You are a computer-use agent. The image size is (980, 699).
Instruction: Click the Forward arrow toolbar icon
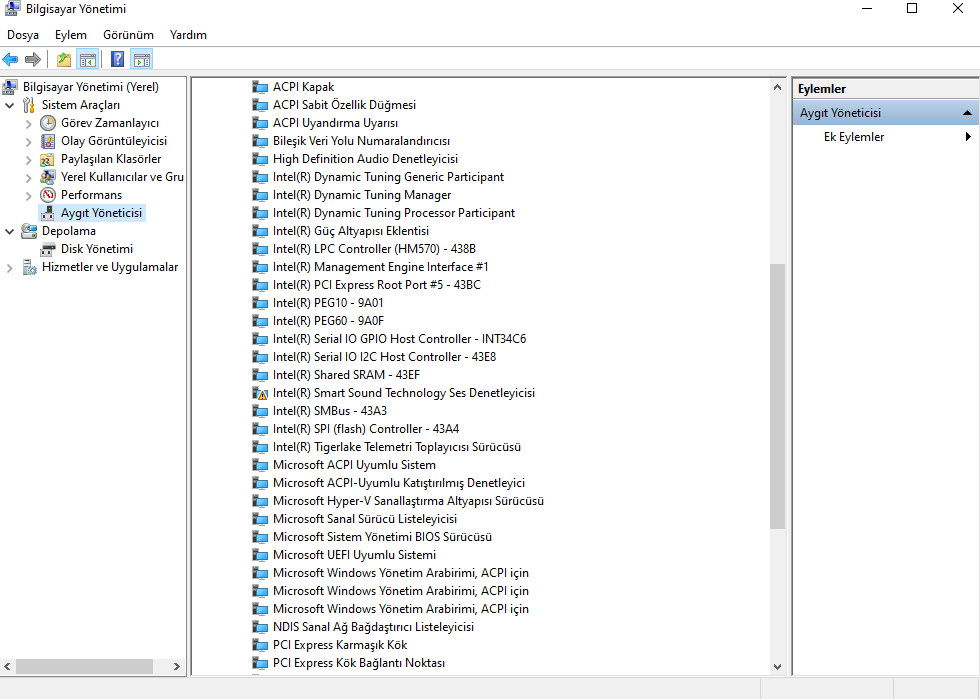tap(32, 59)
